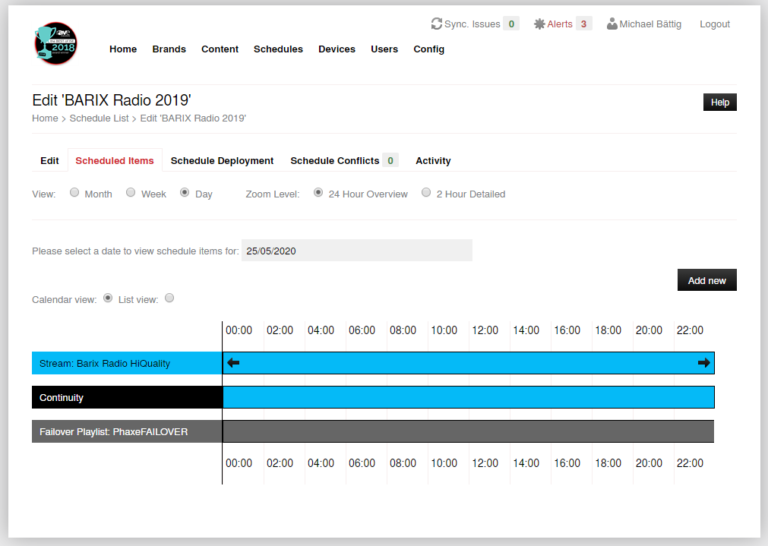Click the left arrow on the stream bar
Screen dimensions: 768x546
pyautogui.click(x=234, y=363)
